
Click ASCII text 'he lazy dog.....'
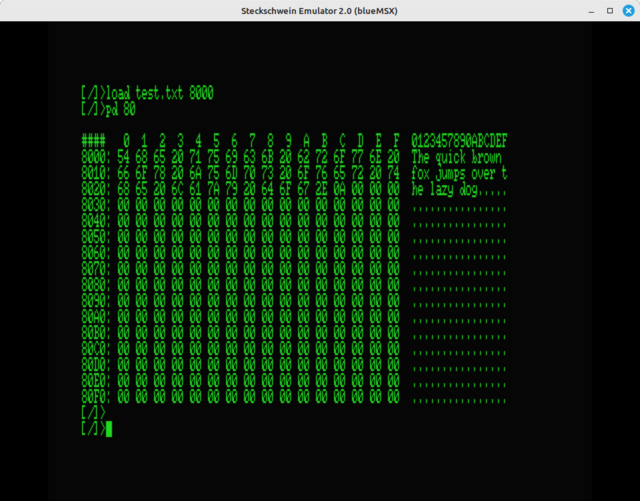[459, 190]
